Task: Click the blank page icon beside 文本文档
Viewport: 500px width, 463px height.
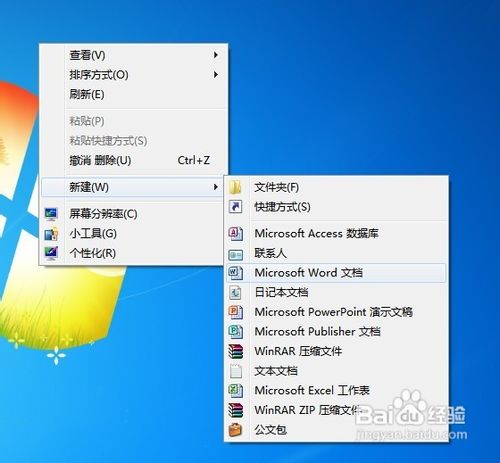Action: pyautogui.click(x=236, y=371)
